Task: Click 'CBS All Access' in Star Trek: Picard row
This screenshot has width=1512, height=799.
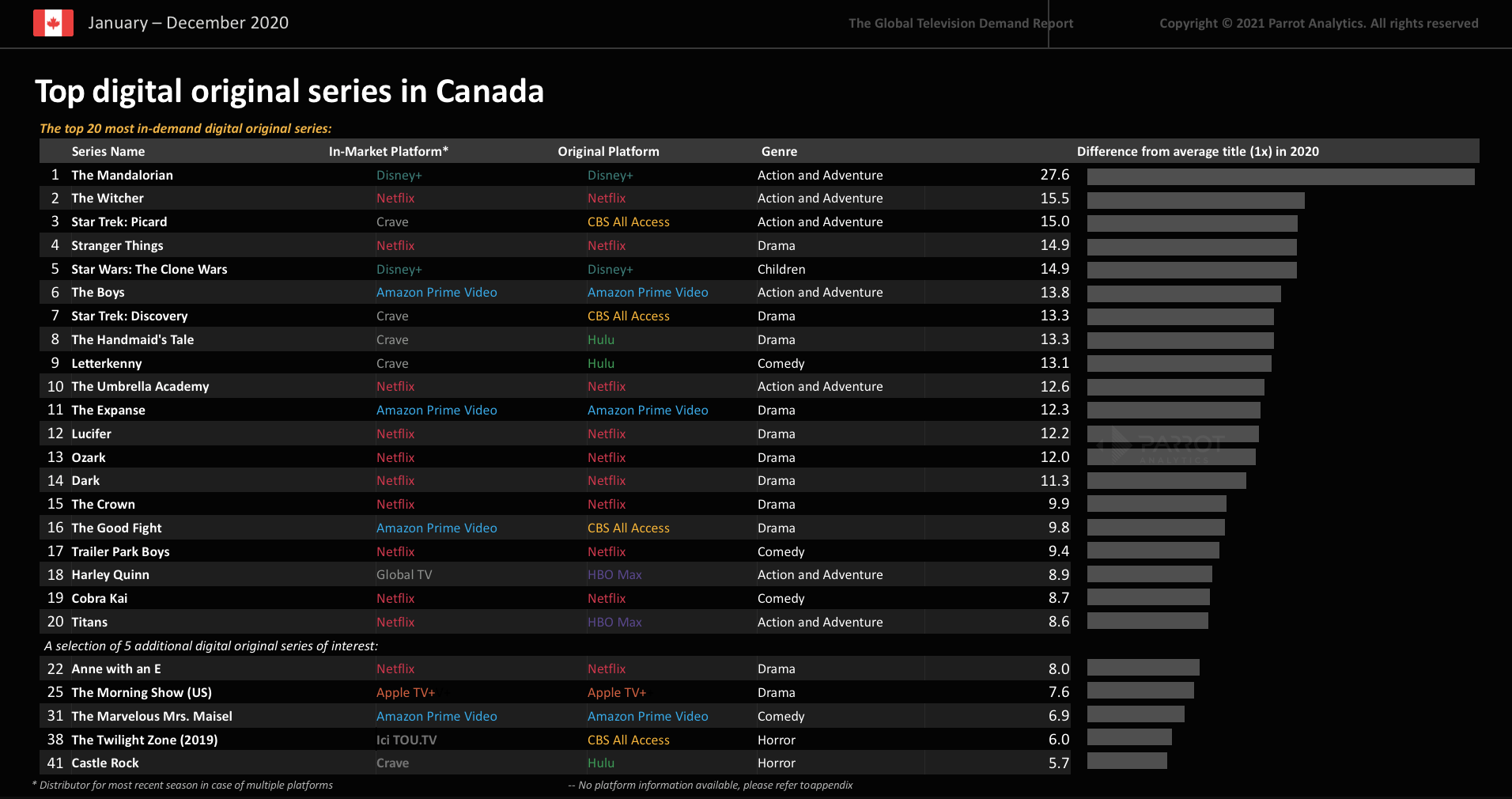Action: 629,222
